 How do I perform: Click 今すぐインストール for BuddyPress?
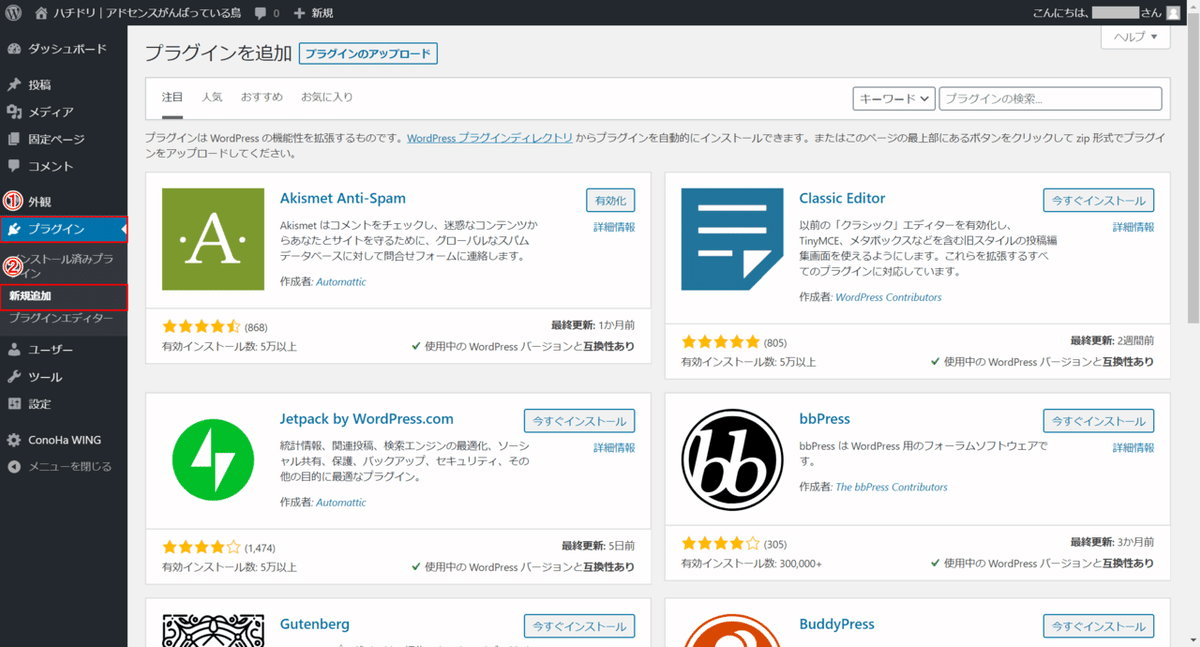point(1099,626)
